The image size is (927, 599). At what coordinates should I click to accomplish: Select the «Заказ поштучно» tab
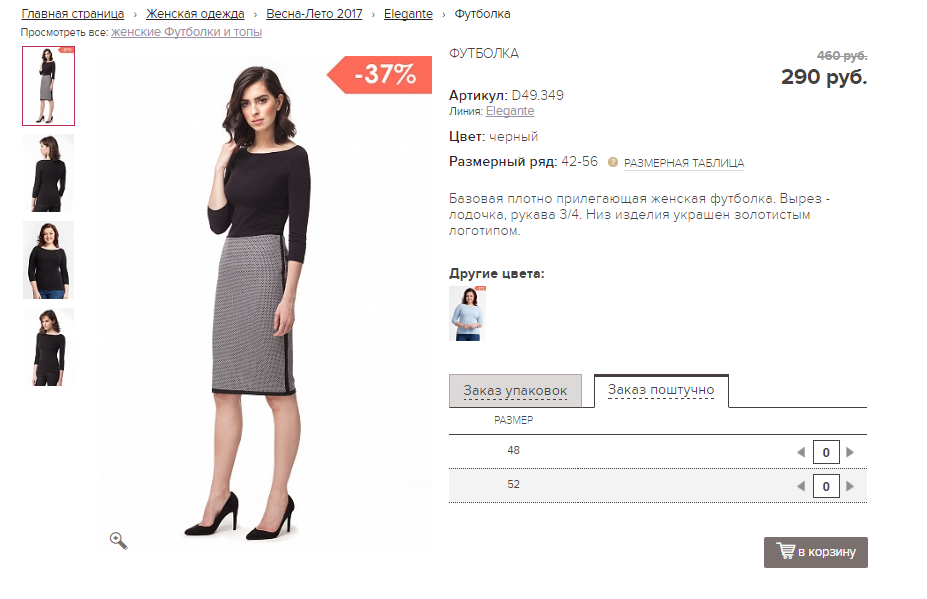point(660,390)
